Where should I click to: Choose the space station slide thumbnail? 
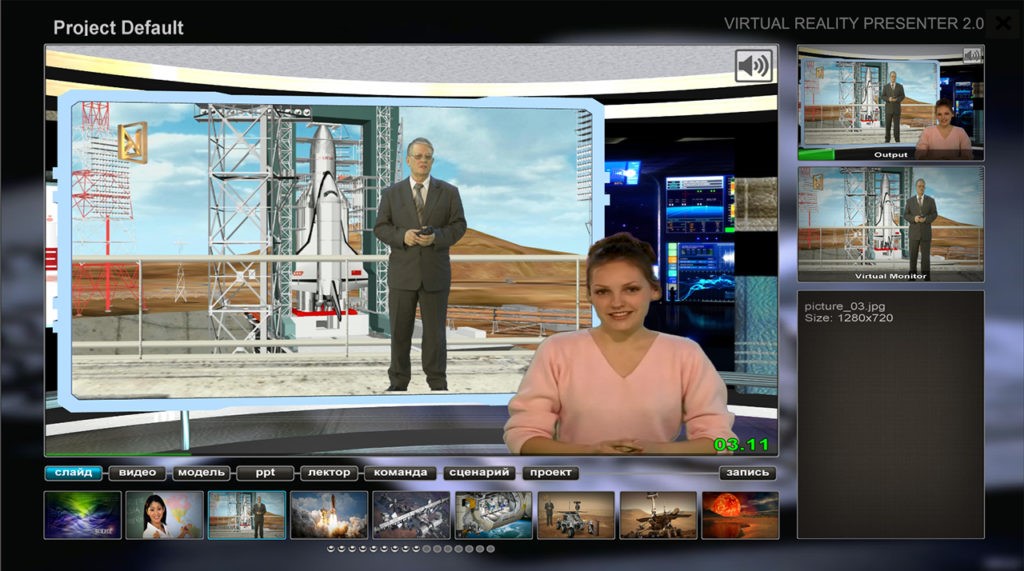411,515
